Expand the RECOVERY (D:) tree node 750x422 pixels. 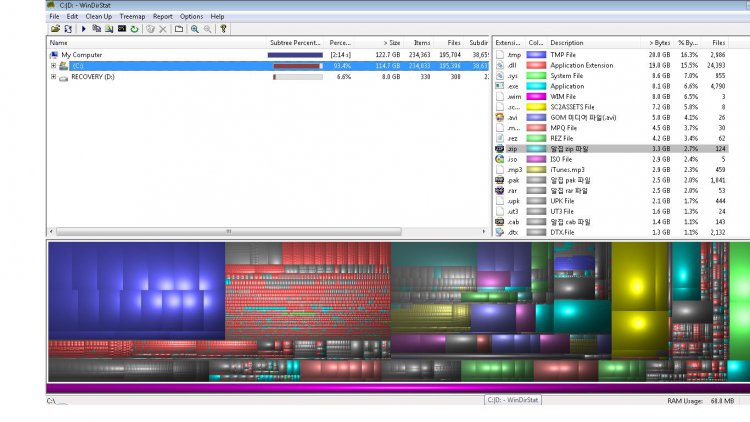[53, 77]
